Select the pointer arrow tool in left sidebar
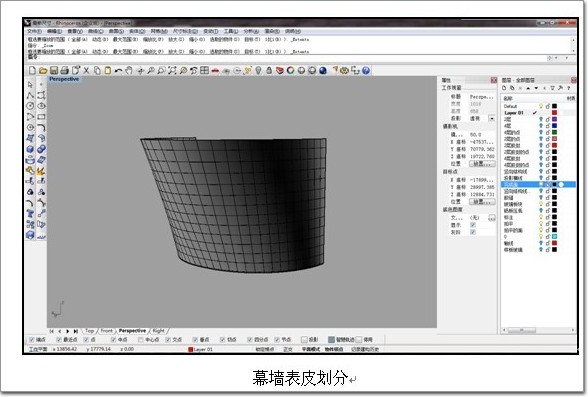The width and height of the screenshot is (588, 397). point(30,85)
